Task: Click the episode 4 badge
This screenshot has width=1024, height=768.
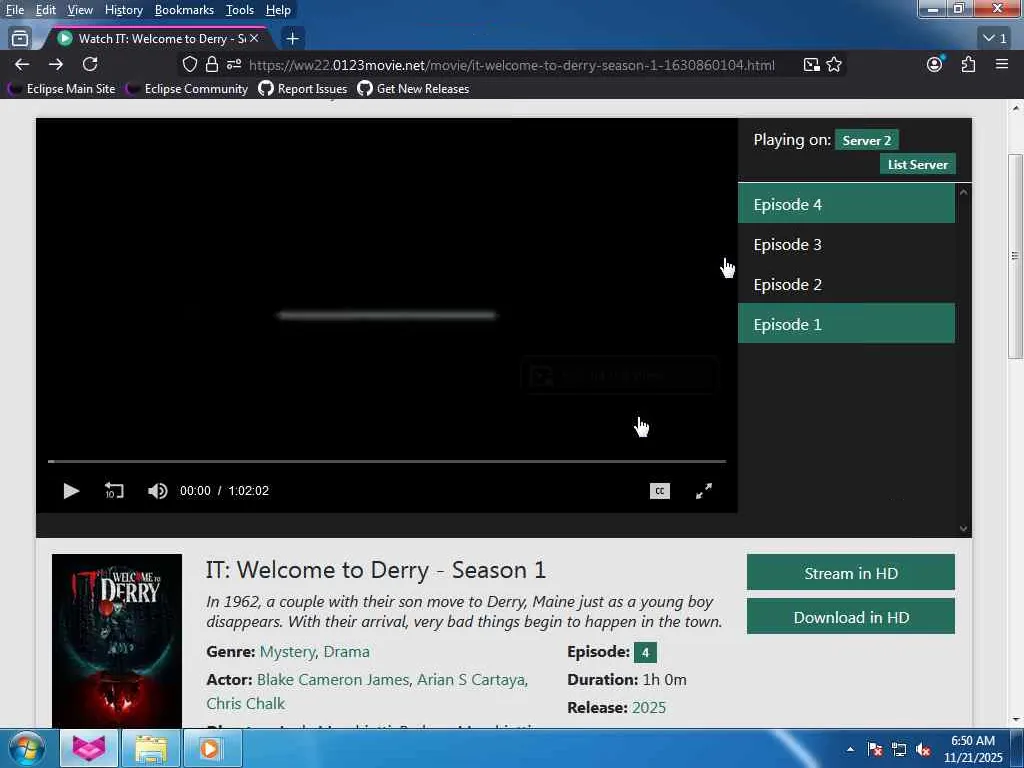Action: click(x=645, y=652)
